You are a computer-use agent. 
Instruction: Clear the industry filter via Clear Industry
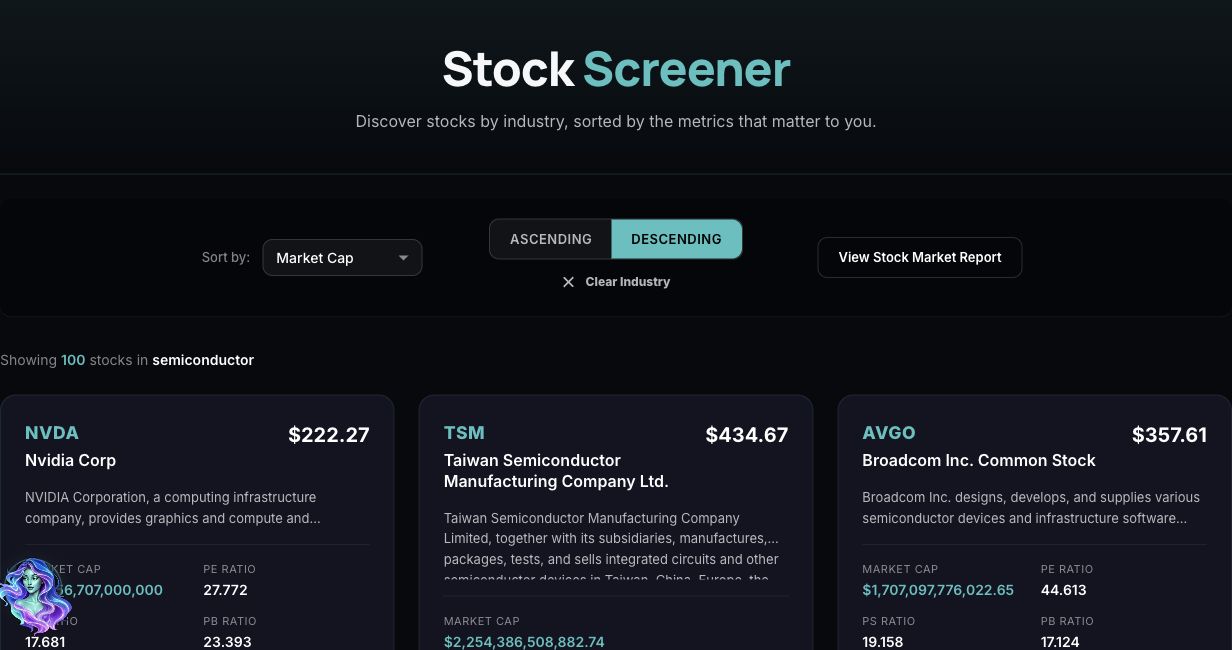(616, 282)
